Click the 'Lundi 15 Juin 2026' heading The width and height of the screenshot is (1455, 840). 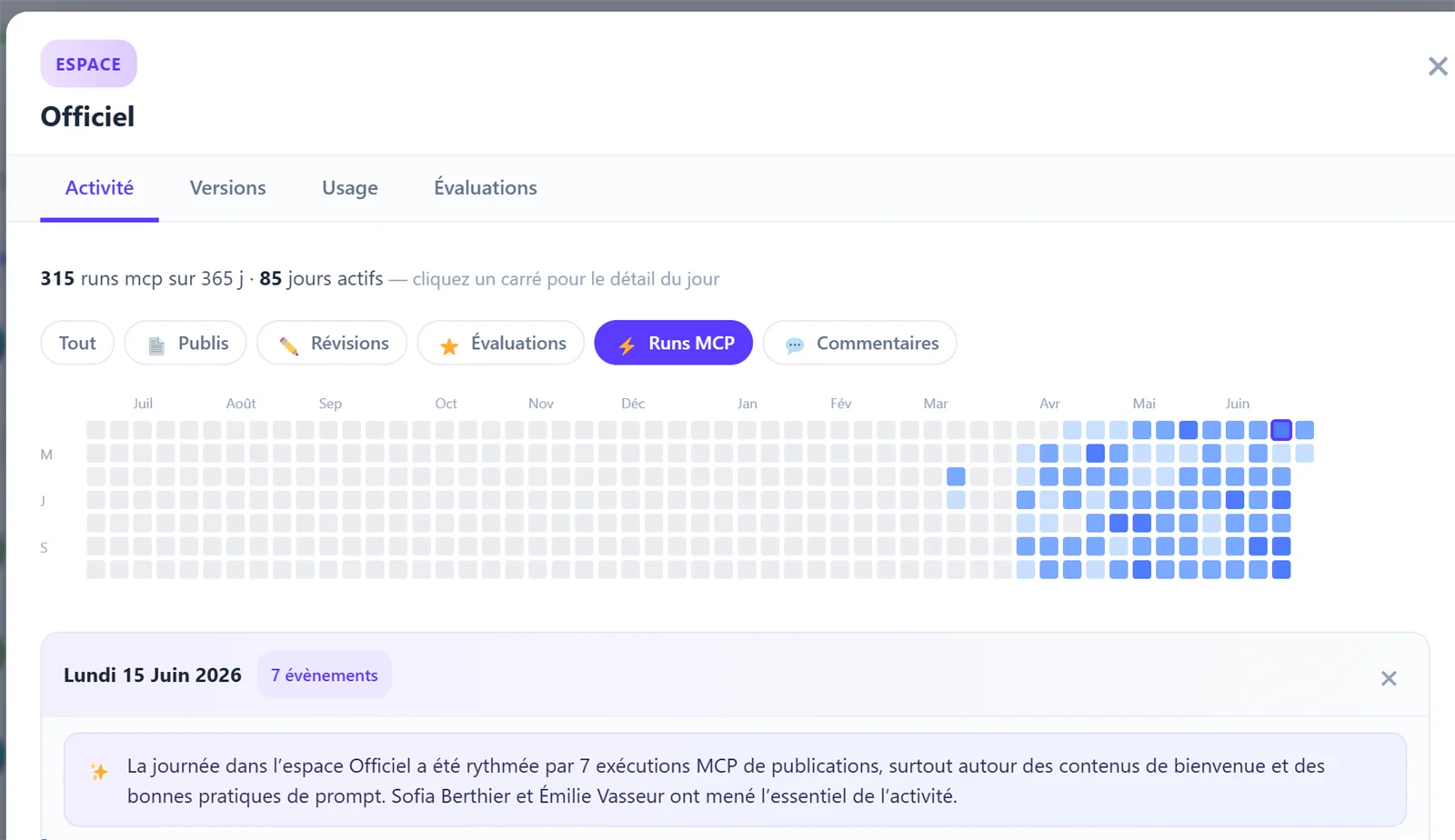(x=153, y=675)
